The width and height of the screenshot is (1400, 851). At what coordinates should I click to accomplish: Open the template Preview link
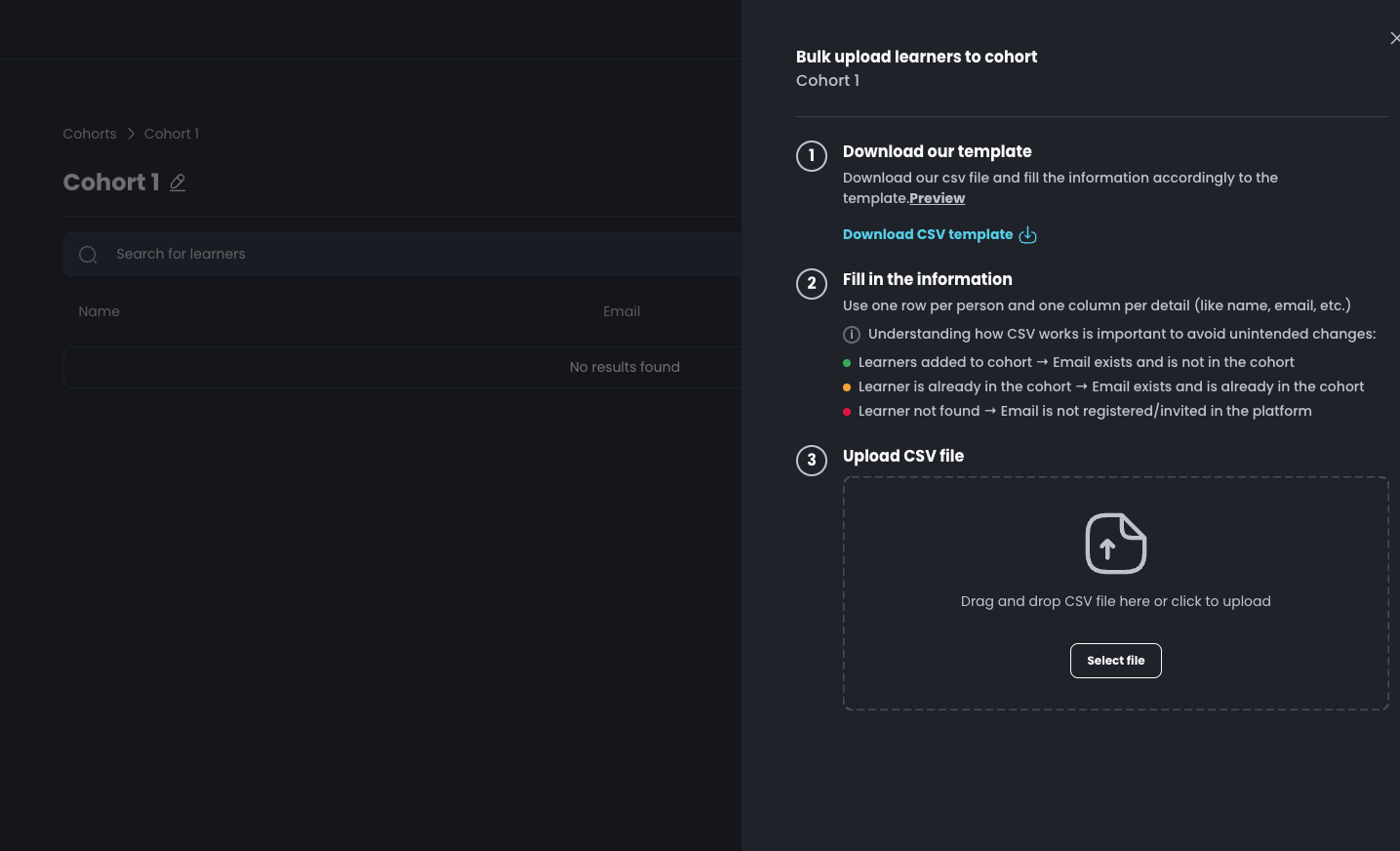(x=937, y=198)
